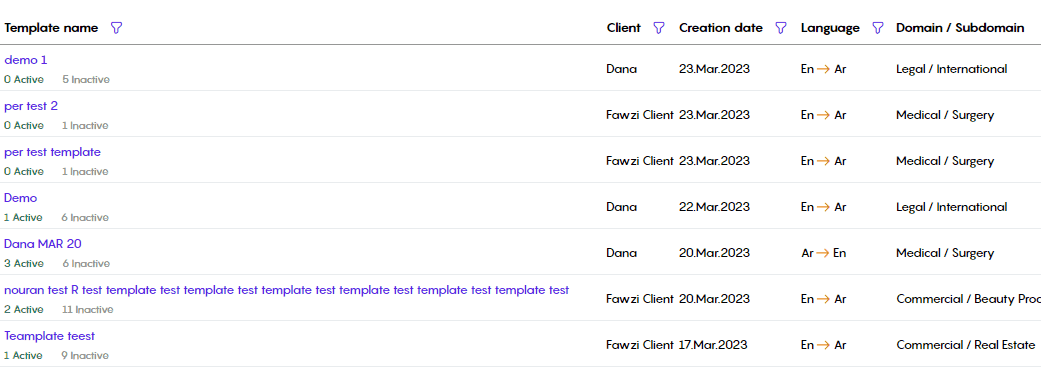Click the Commercial / Real Estate domain cell
Viewport: 1041px width, 376px height.
966,345
